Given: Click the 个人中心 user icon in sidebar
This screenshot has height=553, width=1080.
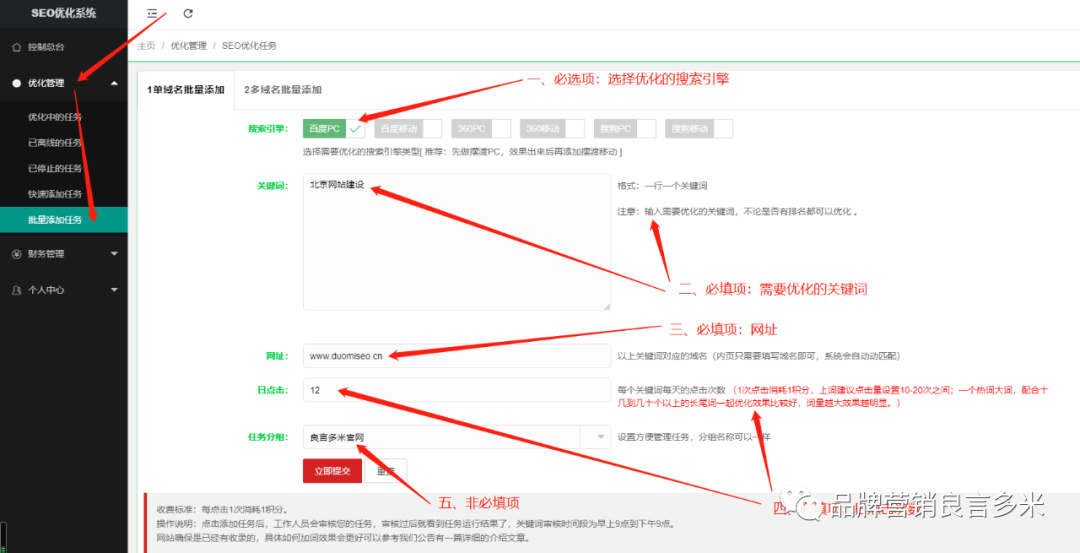Looking at the screenshot, I should pos(16,290).
